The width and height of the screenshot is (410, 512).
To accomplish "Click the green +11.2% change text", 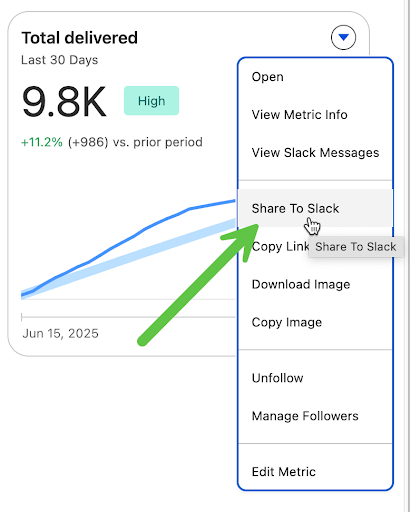I will coord(42,142).
